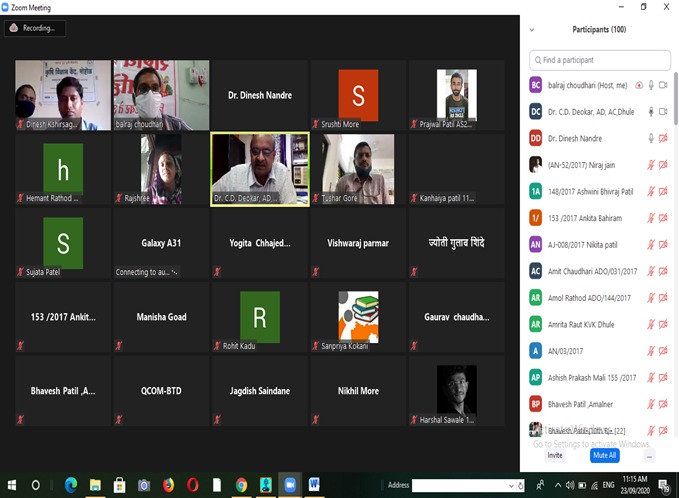Select participant Amrita Raut KVK Dhule
This screenshot has height=498, width=679.
[599, 324]
